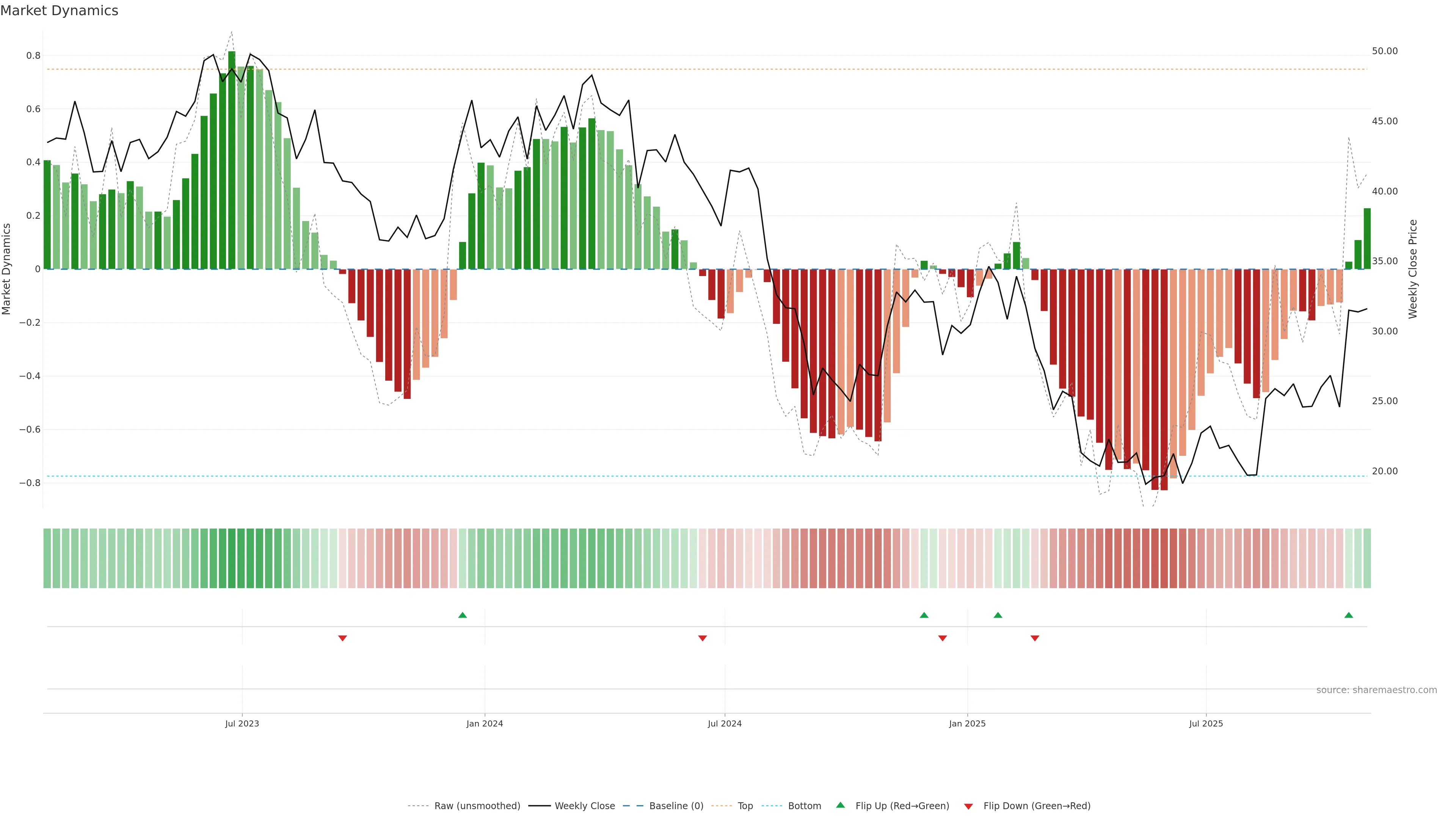The width and height of the screenshot is (1456, 819).
Task: Click green triangle icon in the legend
Action: [x=841, y=805]
